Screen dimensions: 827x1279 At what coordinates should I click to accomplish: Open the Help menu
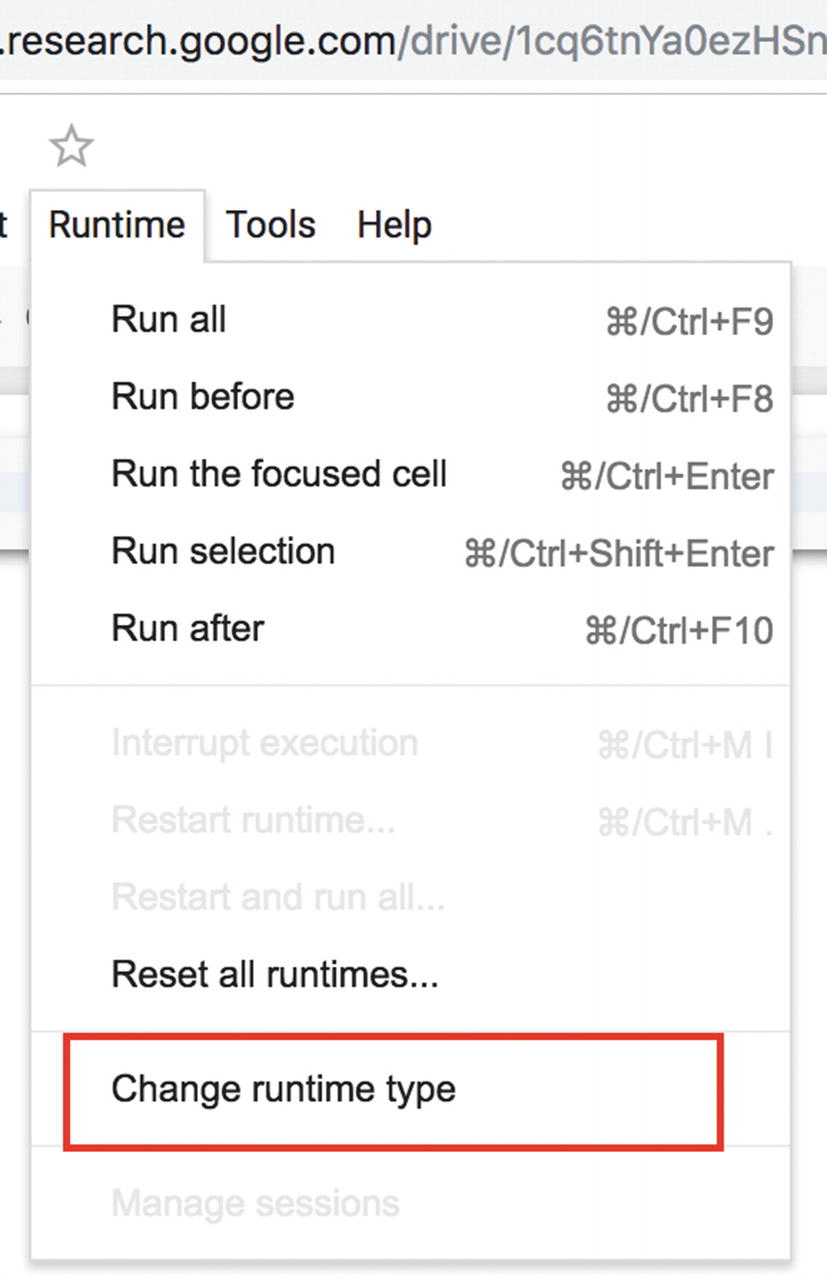click(394, 225)
